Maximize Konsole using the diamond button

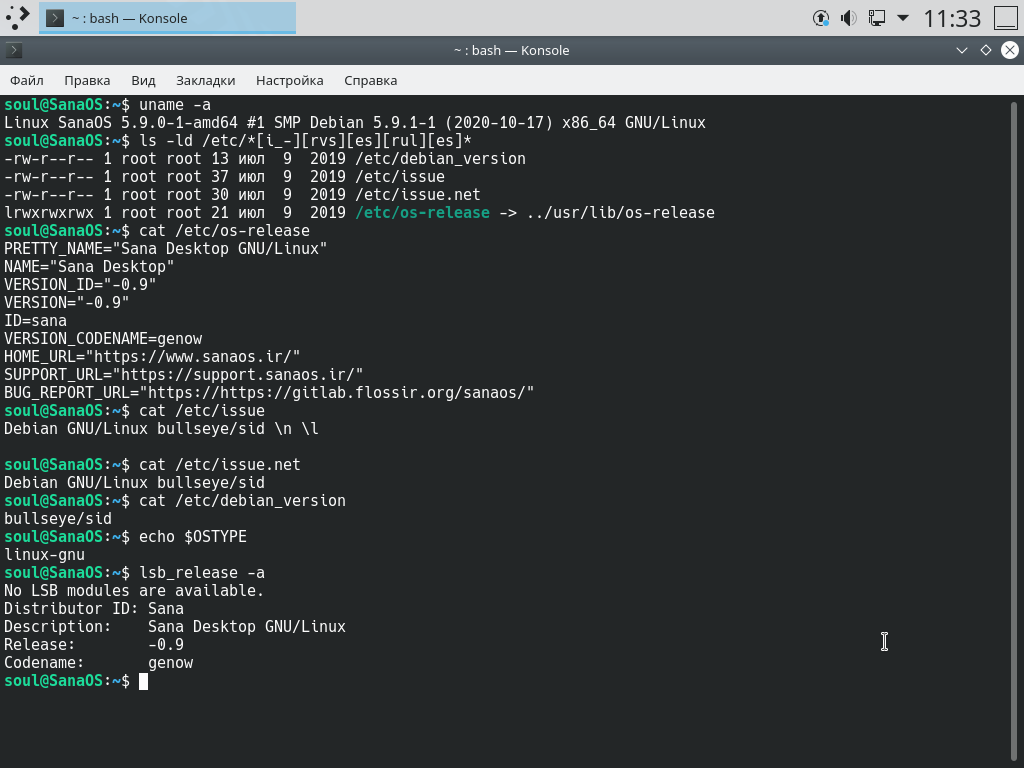pyautogui.click(x=985, y=50)
